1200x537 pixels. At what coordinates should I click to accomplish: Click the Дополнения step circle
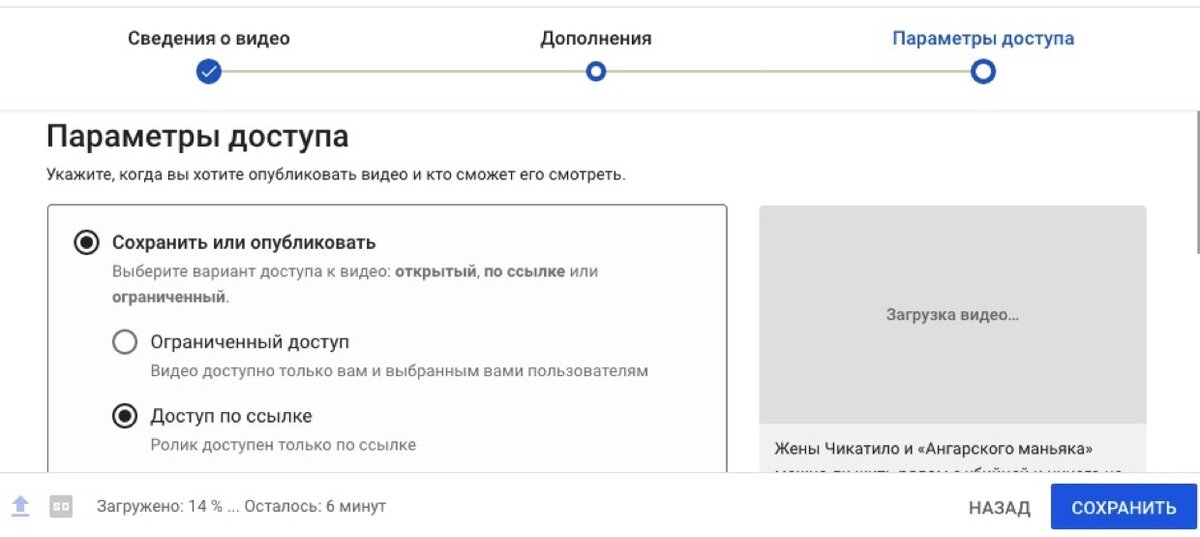point(596,72)
